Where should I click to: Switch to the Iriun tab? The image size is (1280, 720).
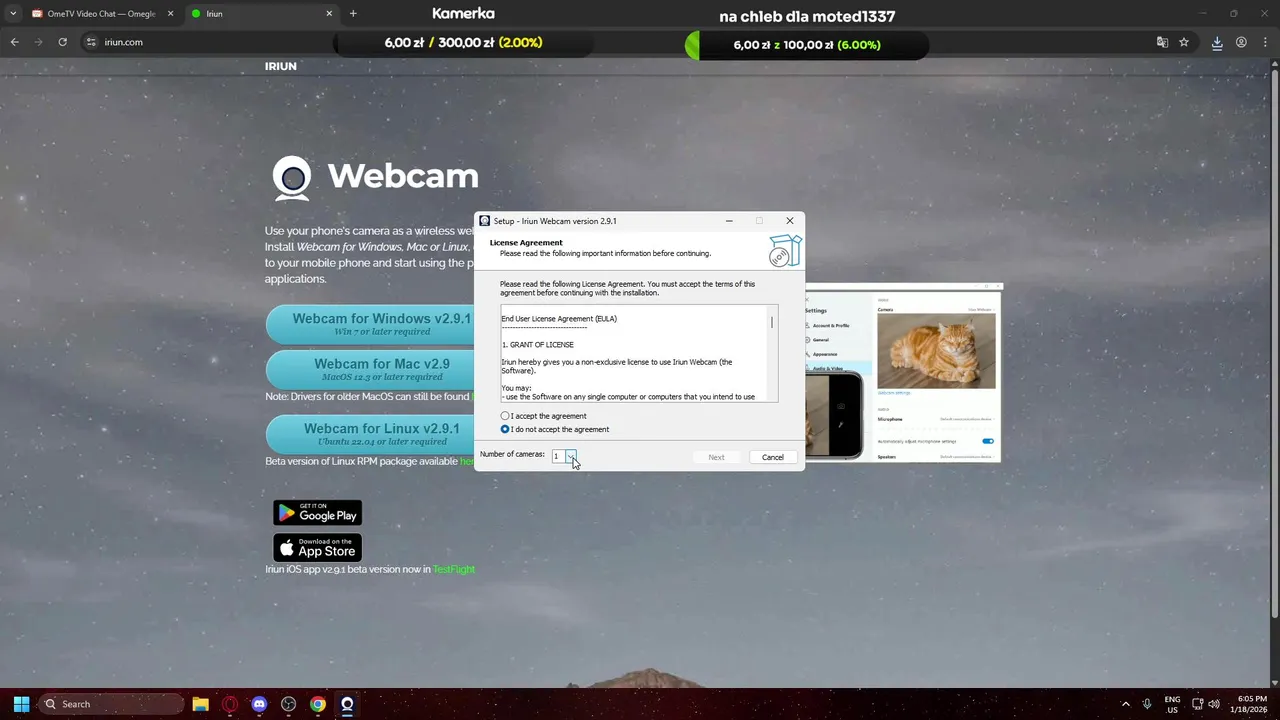[x=262, y=14]
